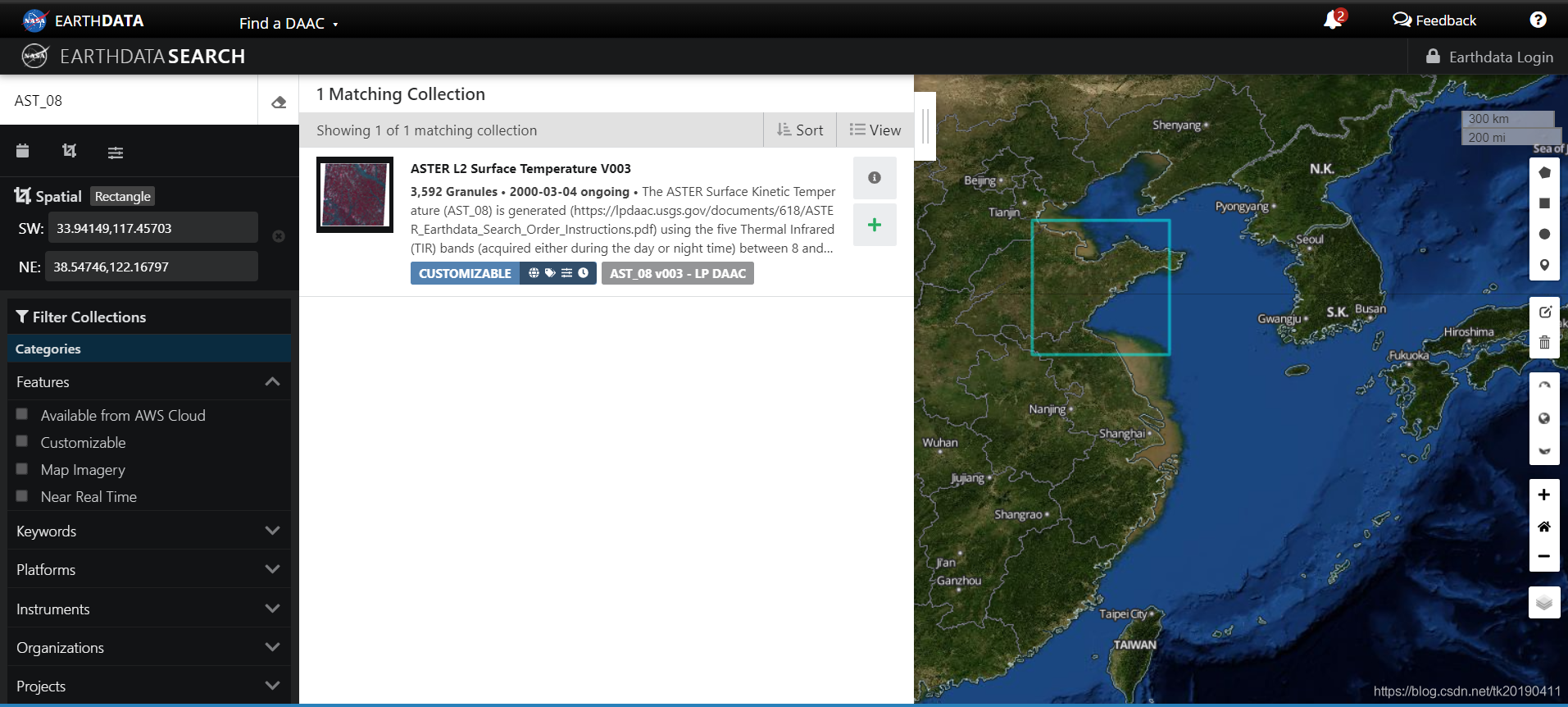Click the 3,592 Granules text
The width and height of the screenshot is (1568, 707).
(x=454, y=191)
